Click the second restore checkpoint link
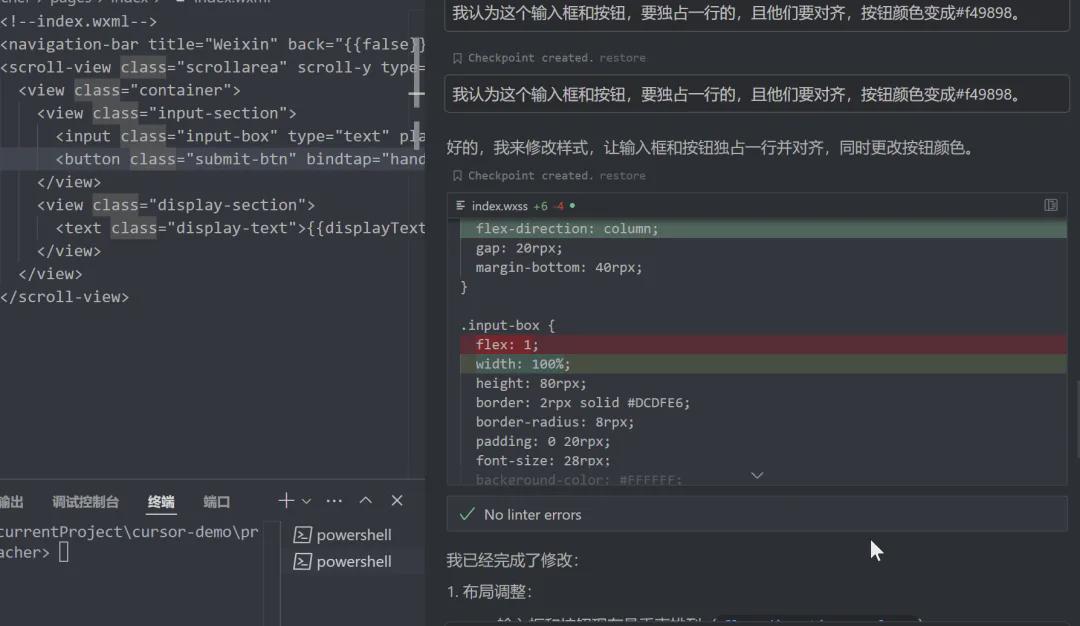This screenshot has width=1080, height=626. point(623,175)
